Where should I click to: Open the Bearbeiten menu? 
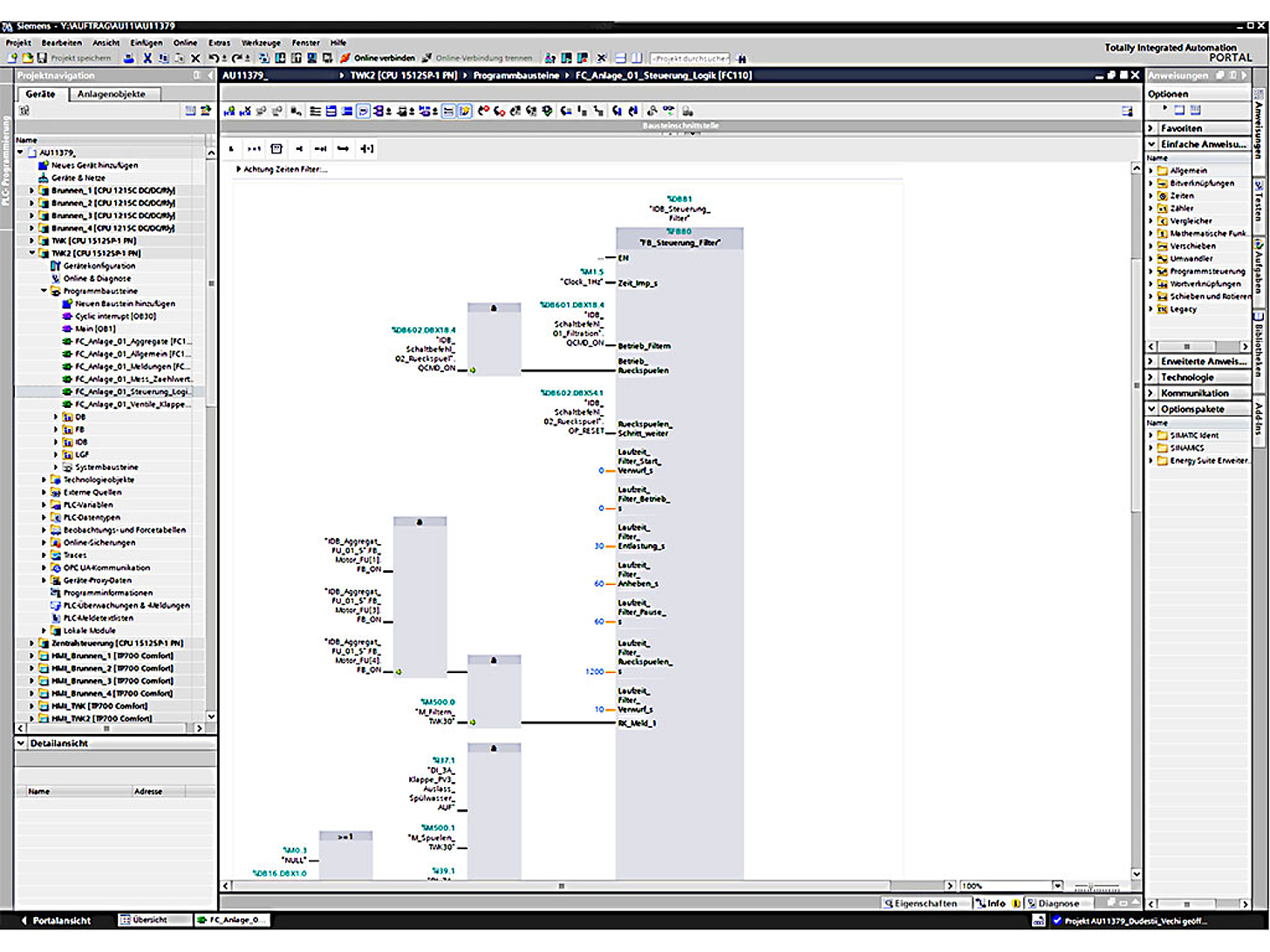click(x=61, y=43)
